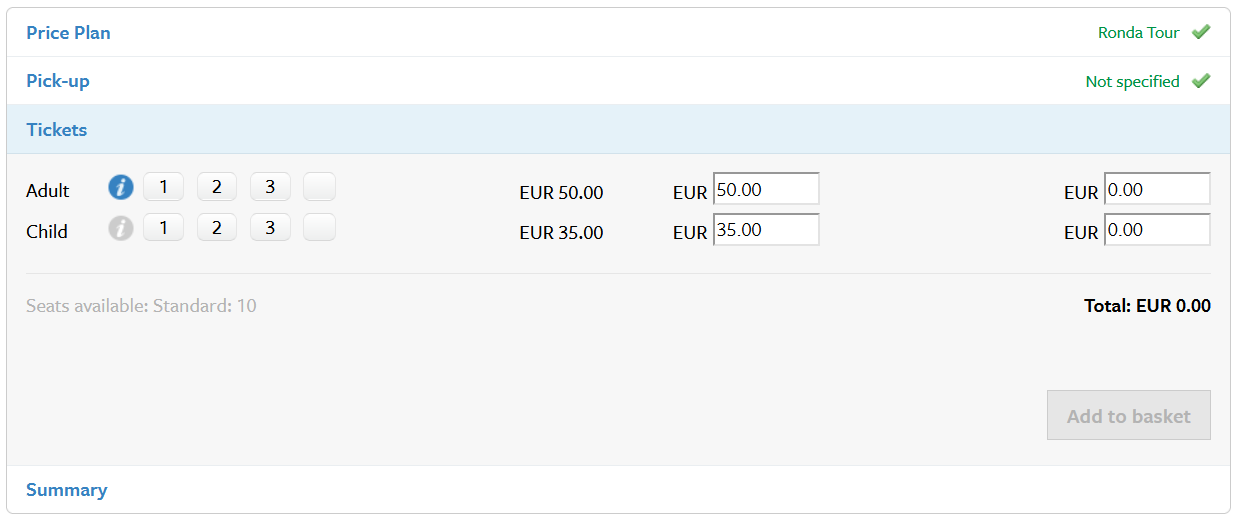Click the blank Child quantity box
The width and height of the screenshot is (1243, 522).
tap(319, 227)
